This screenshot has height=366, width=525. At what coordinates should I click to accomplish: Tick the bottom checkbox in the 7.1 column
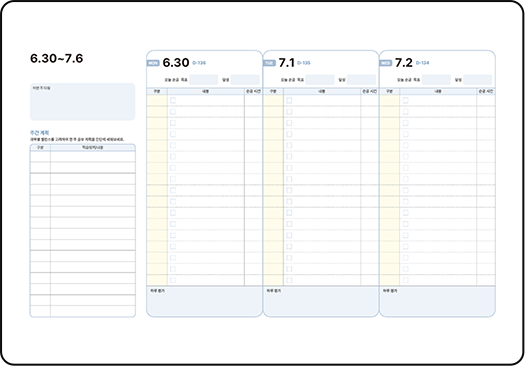pyautogui.click(x=289, y=280)
